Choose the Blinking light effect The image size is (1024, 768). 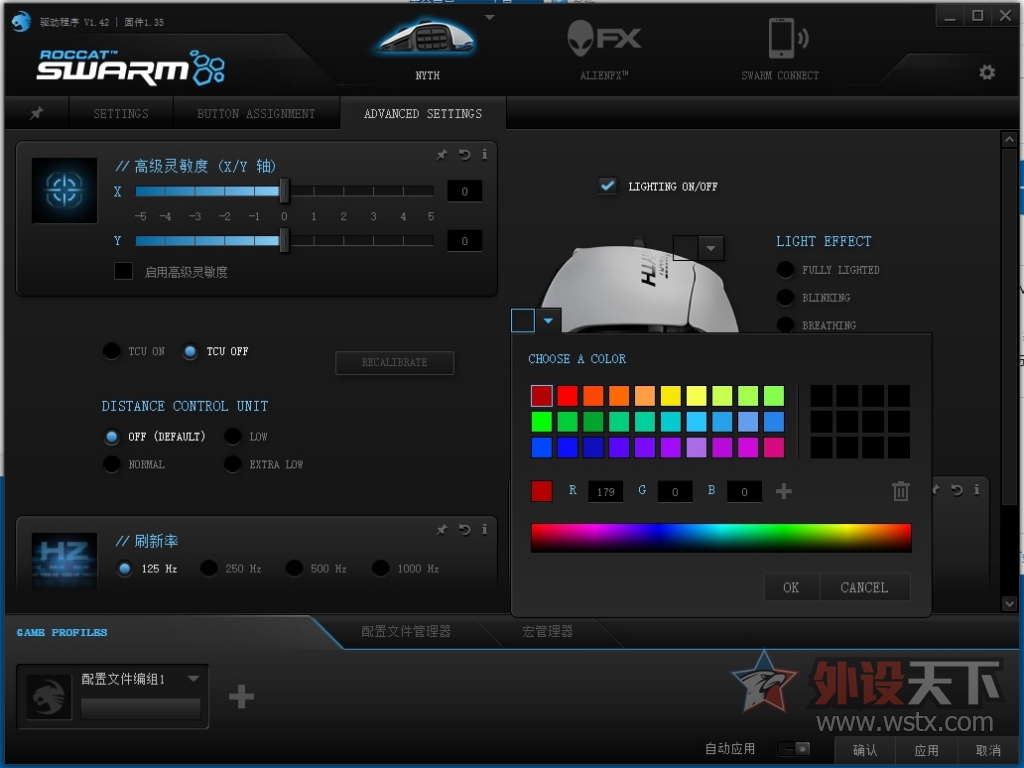(785, 298)
